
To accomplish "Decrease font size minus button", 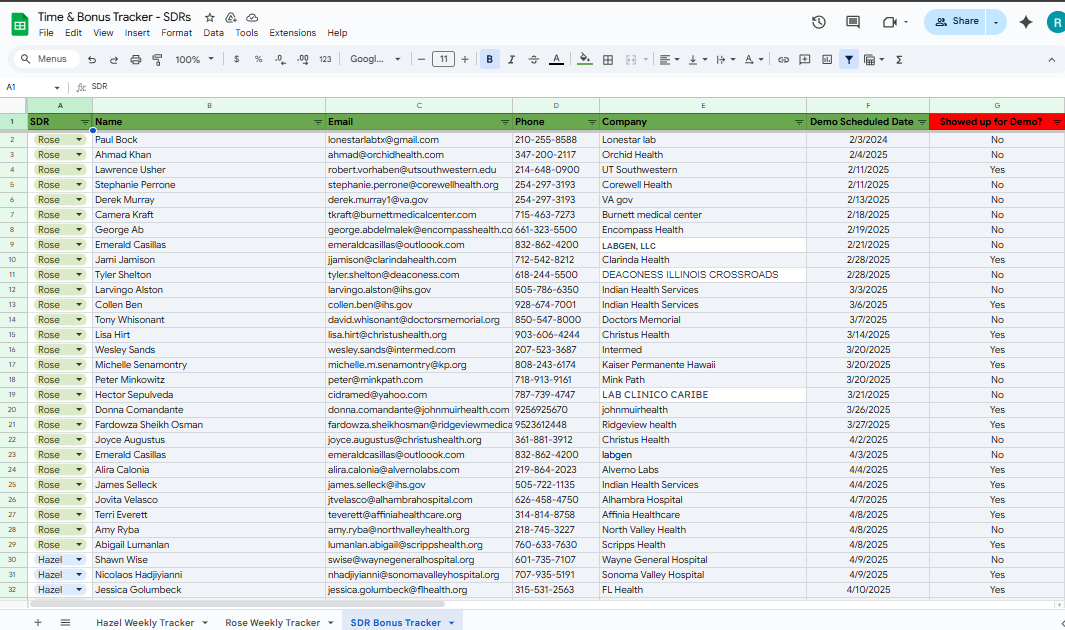I will click(x=421, y=60).
